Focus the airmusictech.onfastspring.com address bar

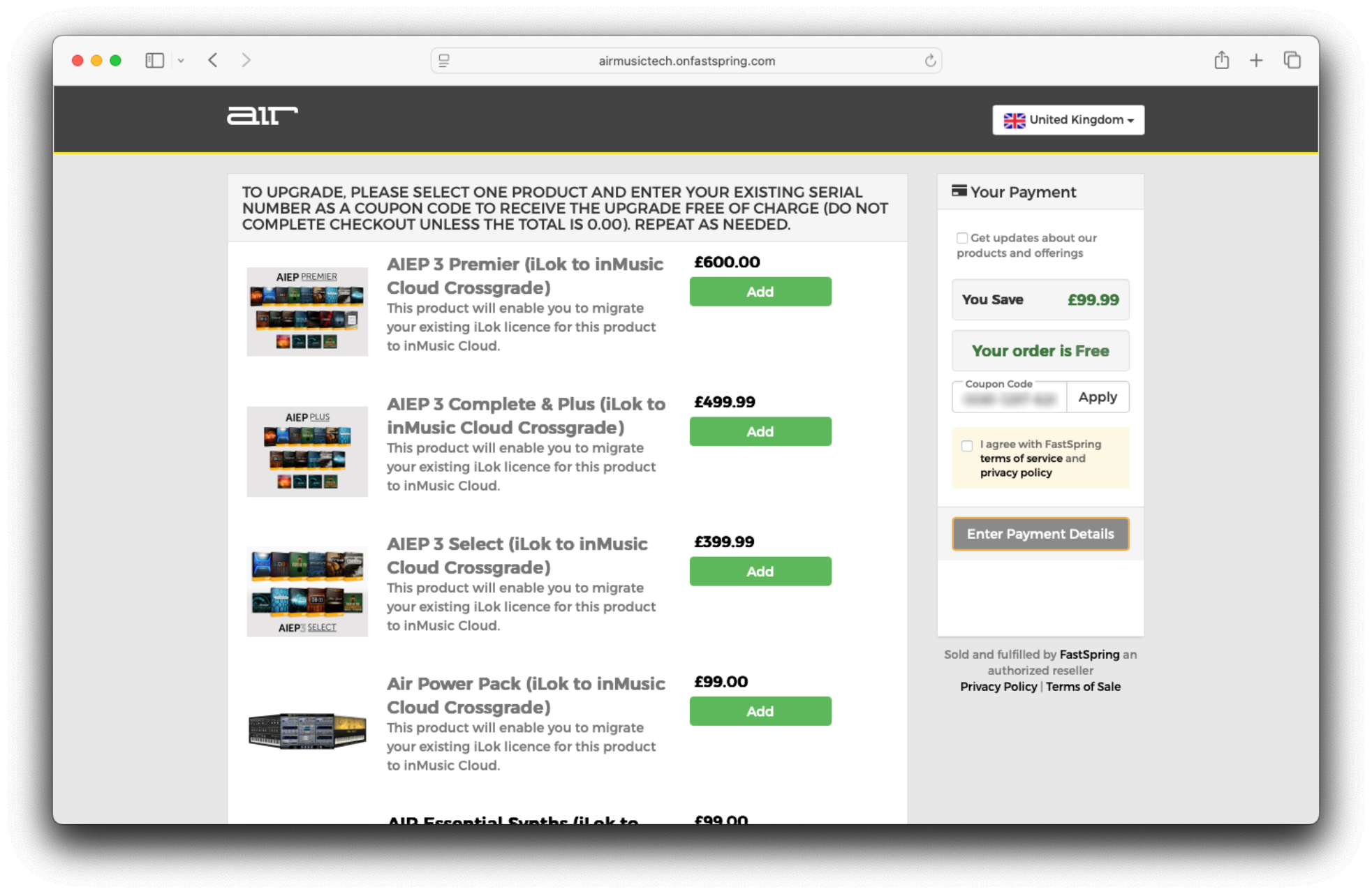686,61
